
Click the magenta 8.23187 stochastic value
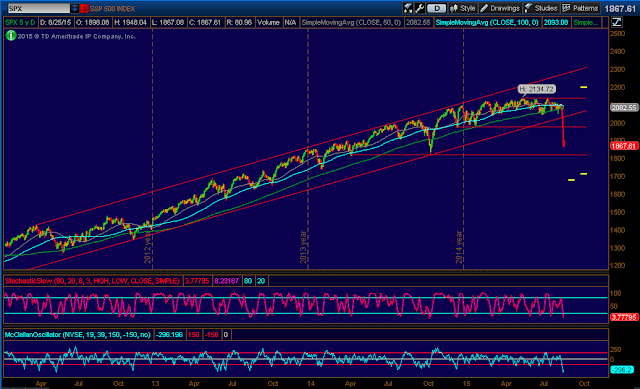(x=227, y=281)
